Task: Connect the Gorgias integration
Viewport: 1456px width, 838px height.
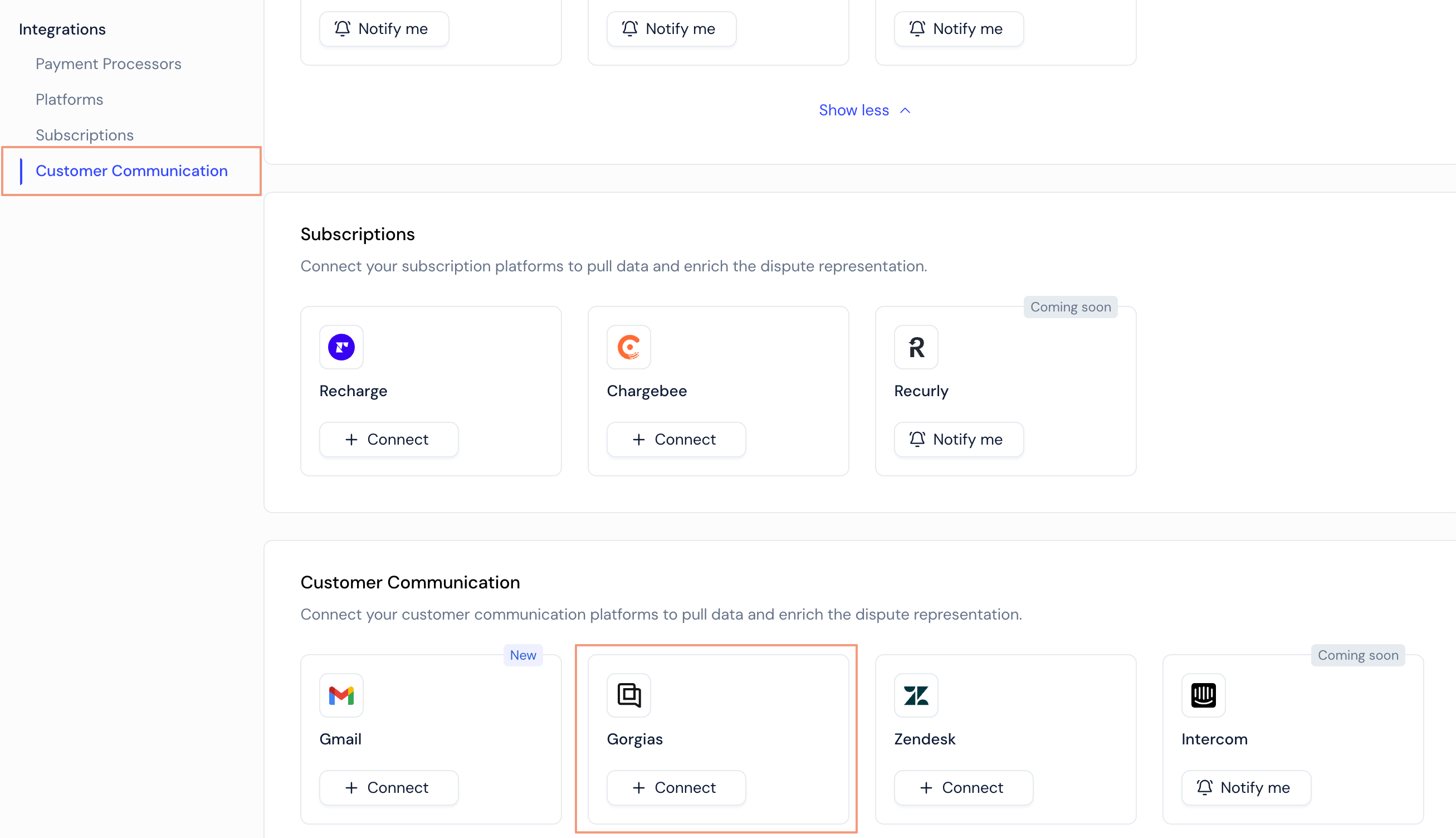Action: [675, 787]
